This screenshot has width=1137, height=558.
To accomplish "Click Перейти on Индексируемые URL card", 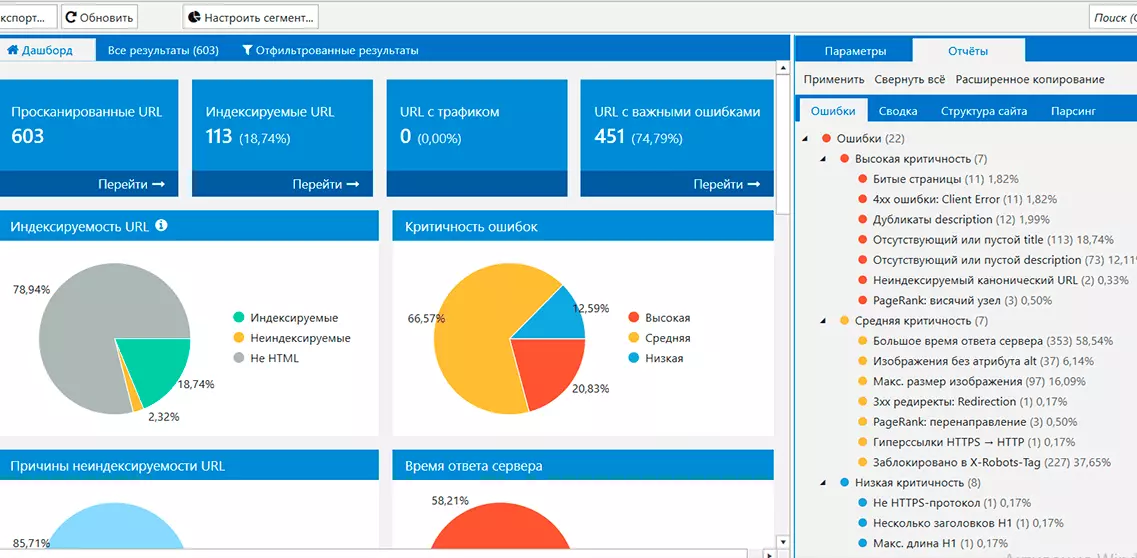I will 326,185.
